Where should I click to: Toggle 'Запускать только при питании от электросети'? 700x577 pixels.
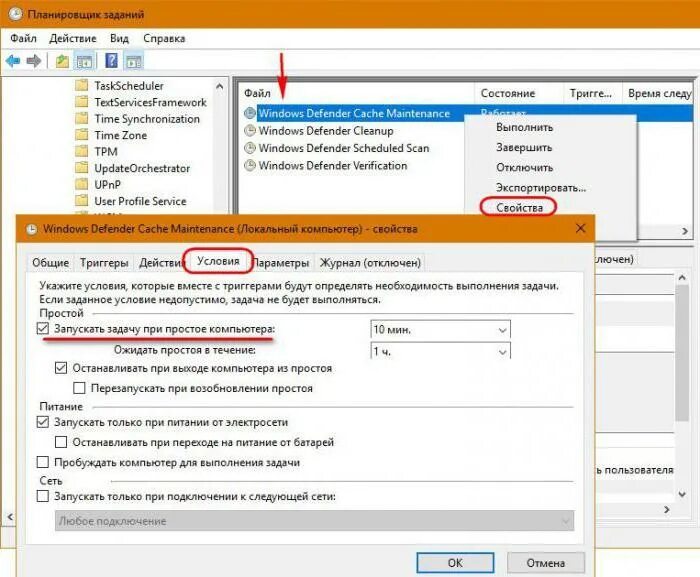point(42,422)
